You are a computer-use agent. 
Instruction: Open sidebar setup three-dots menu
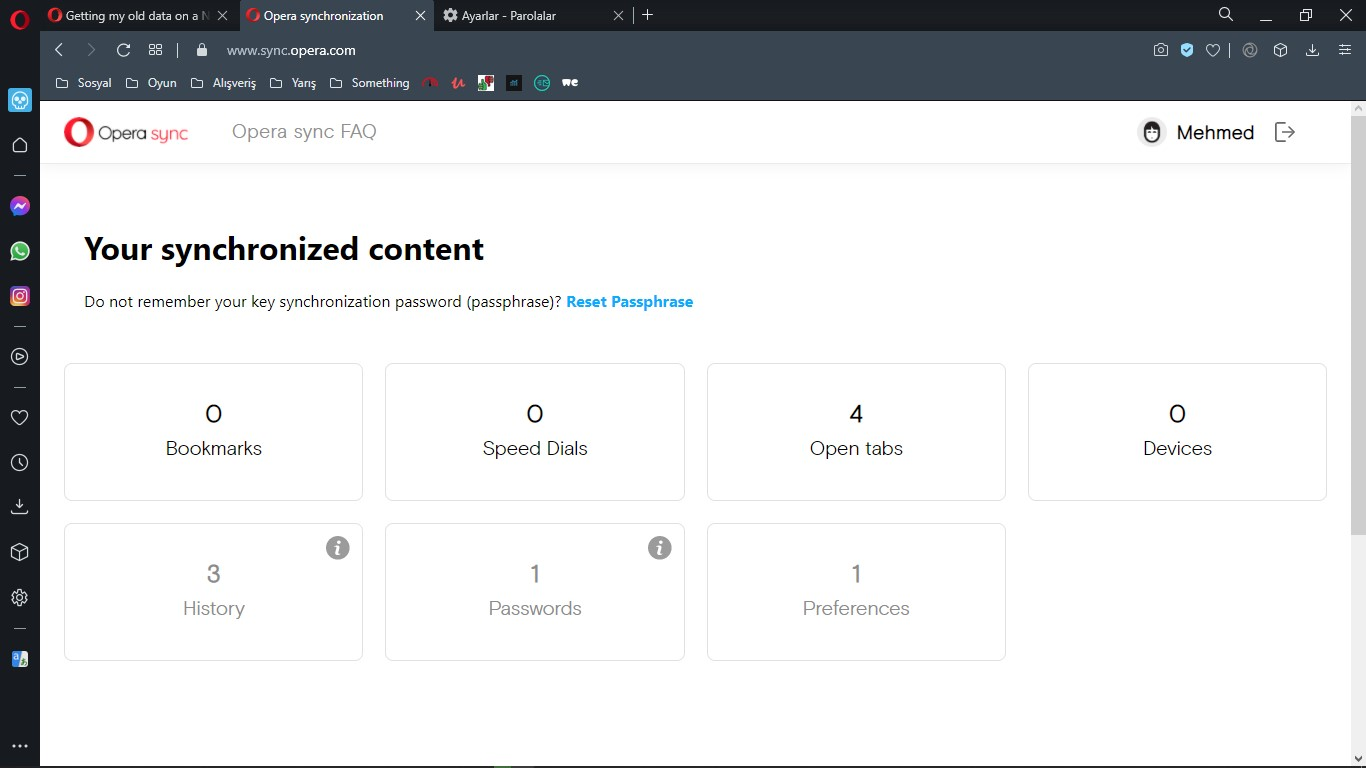tap(19, 746)
